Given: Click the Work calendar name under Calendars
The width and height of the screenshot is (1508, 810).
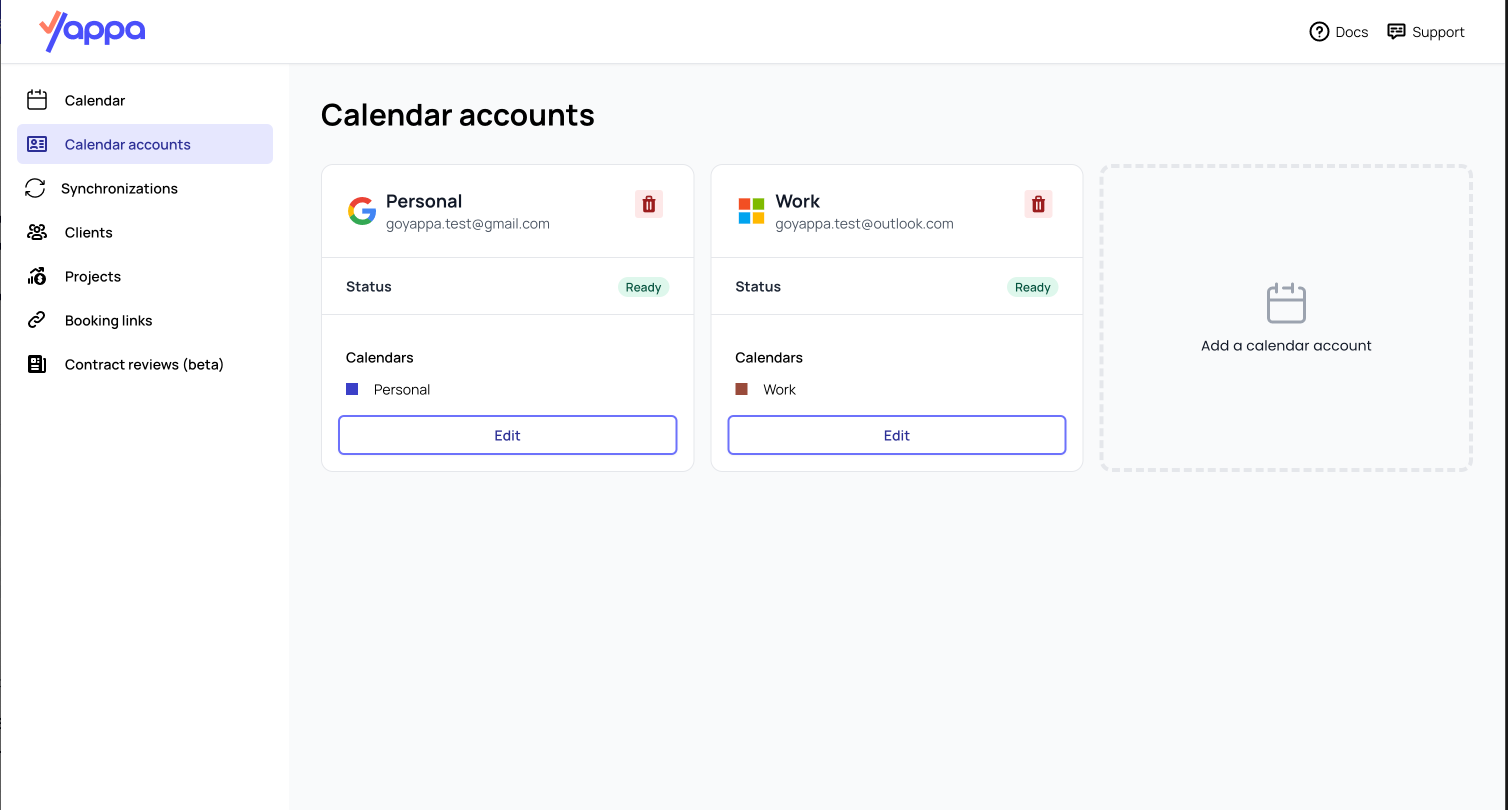Looking at the screenshot, I should pos(779,389).
